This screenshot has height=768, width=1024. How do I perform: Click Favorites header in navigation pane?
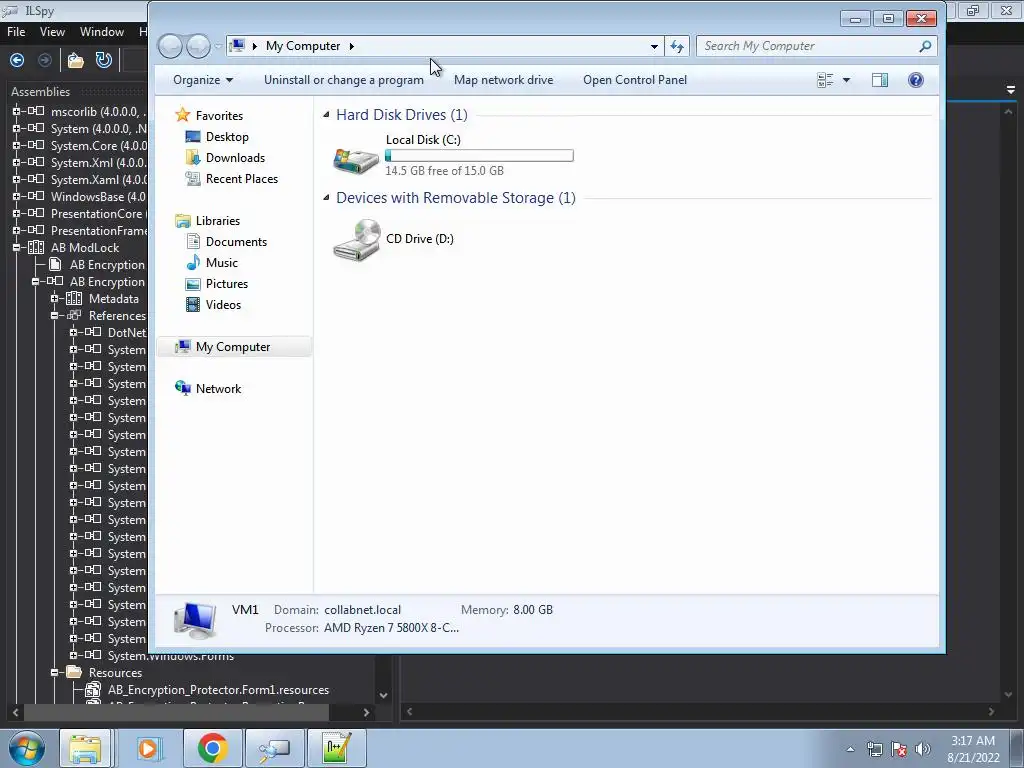219,116
